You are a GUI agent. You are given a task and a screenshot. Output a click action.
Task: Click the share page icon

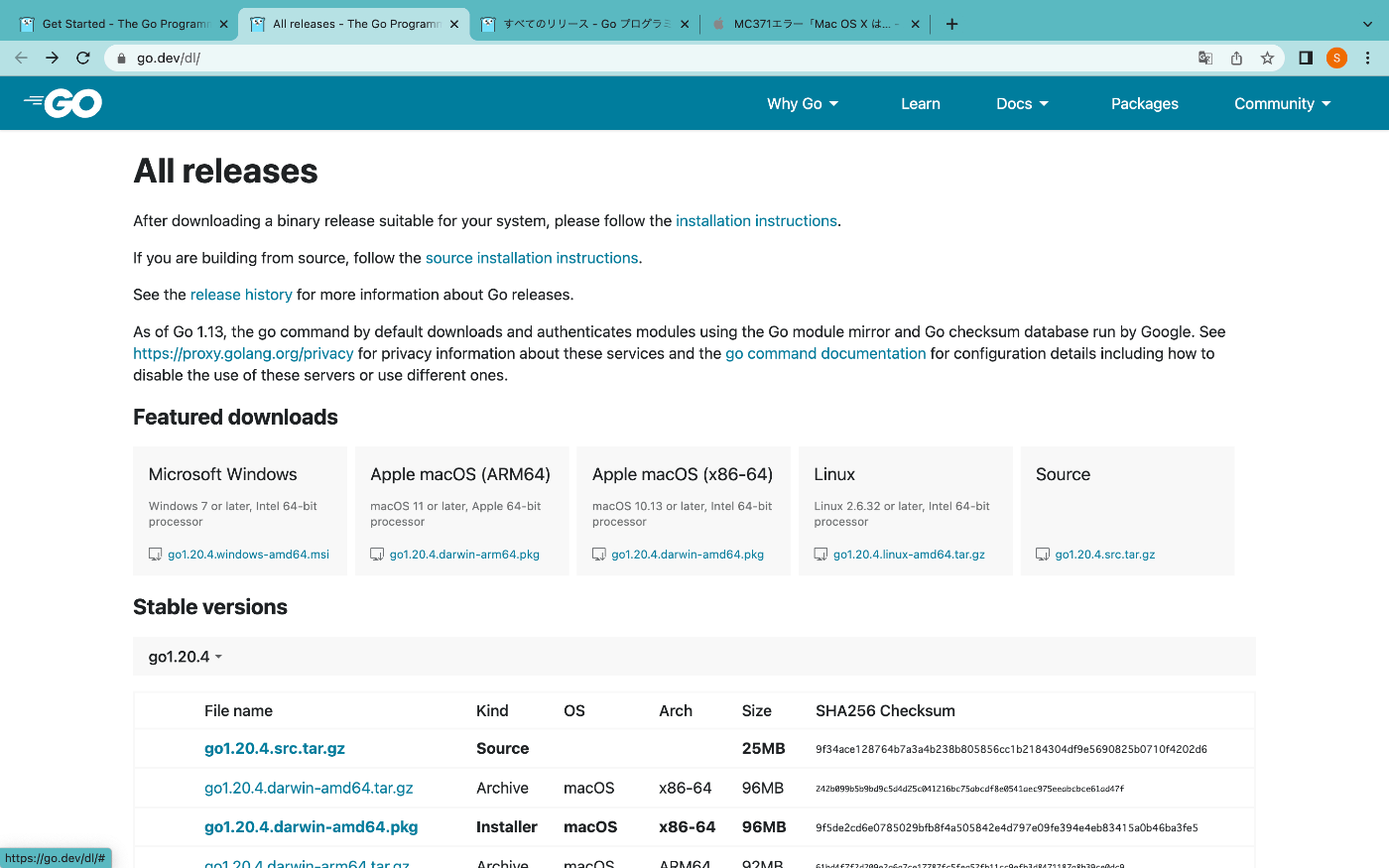(1236, 58)
